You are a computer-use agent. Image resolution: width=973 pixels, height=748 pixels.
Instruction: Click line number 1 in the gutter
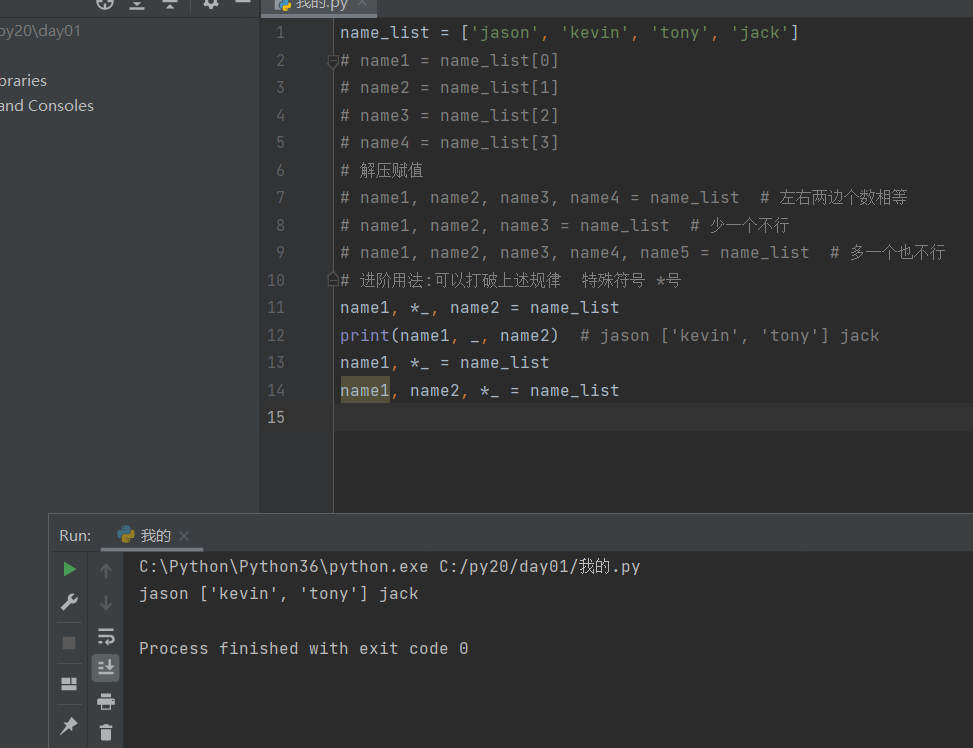[280, 32]
